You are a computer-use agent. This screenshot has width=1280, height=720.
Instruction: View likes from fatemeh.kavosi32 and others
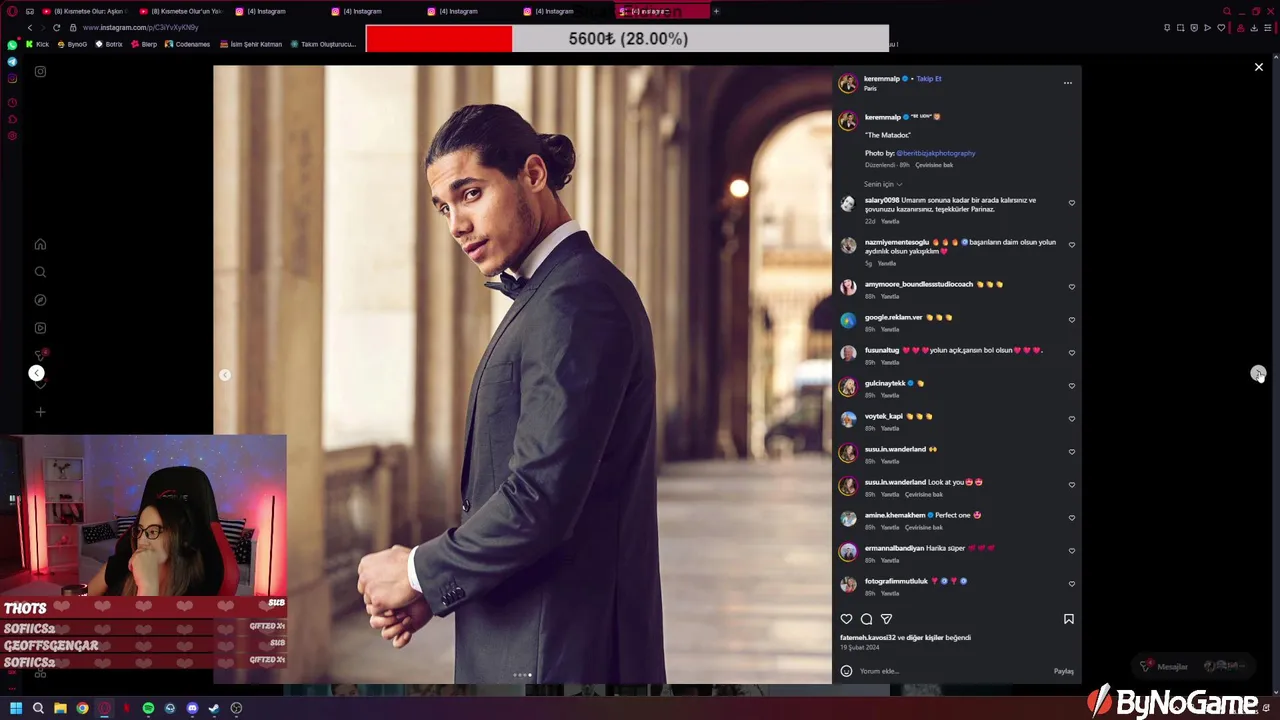tap(905, 637)
